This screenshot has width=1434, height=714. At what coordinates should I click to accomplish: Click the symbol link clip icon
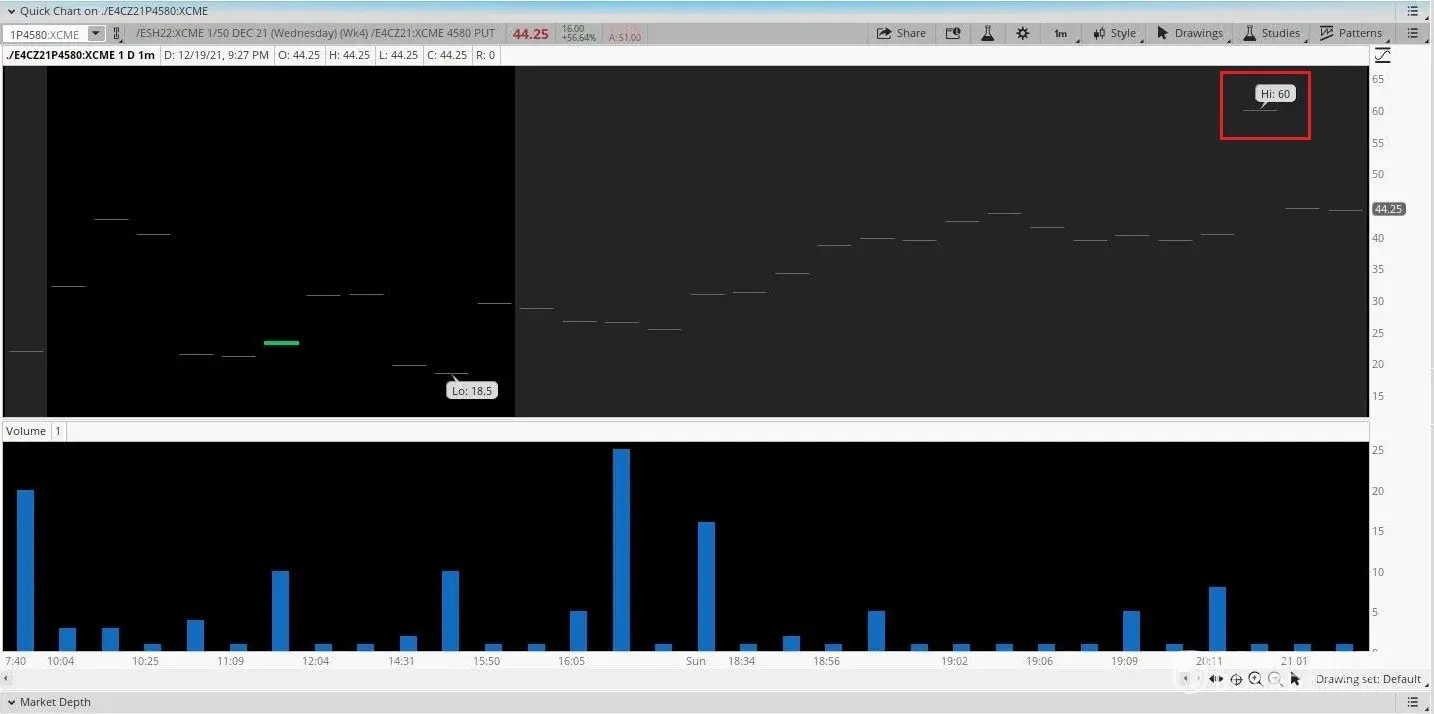tap(117, 34)
